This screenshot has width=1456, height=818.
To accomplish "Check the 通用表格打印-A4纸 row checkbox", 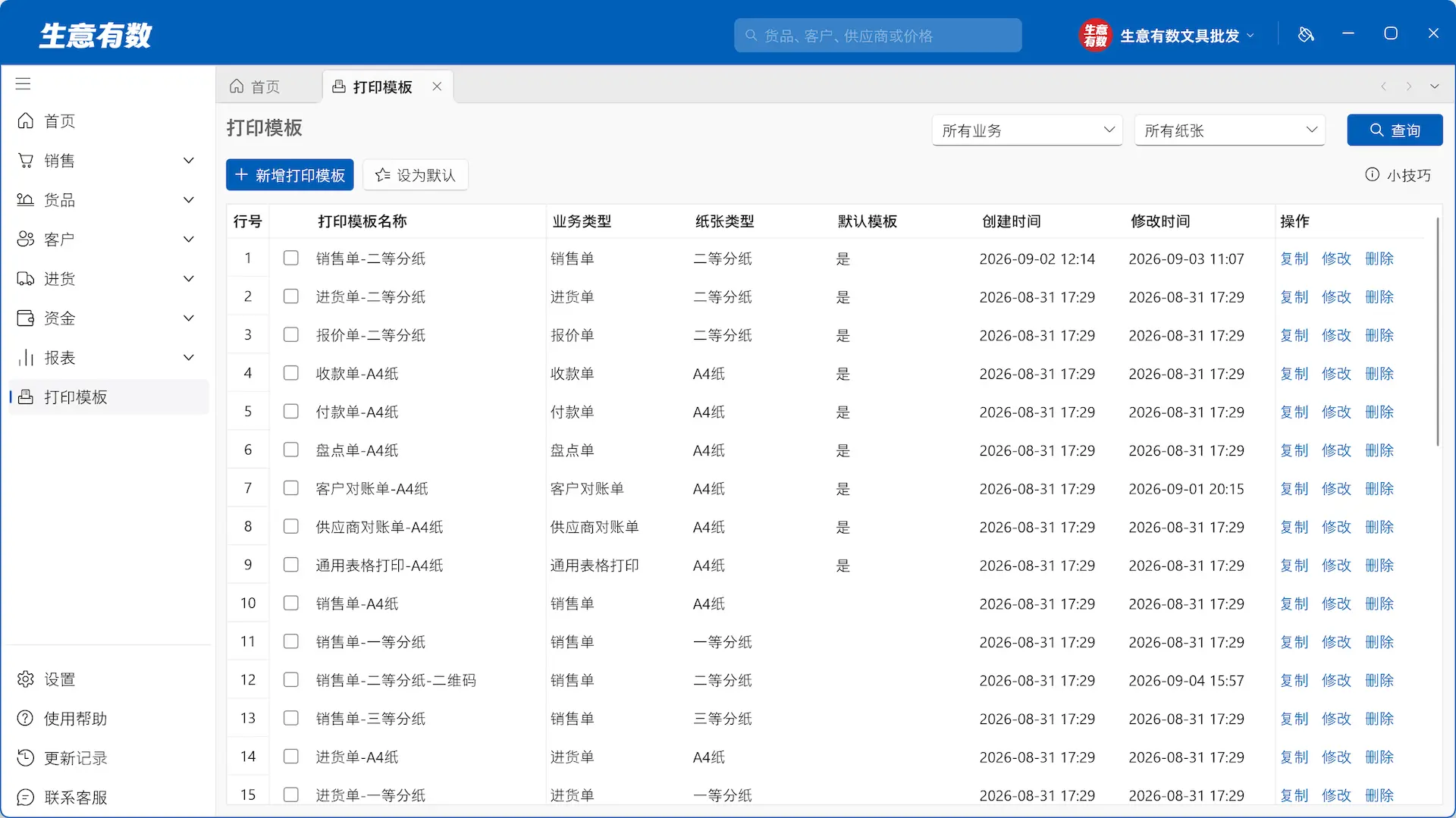I will (x=291, y=565).
